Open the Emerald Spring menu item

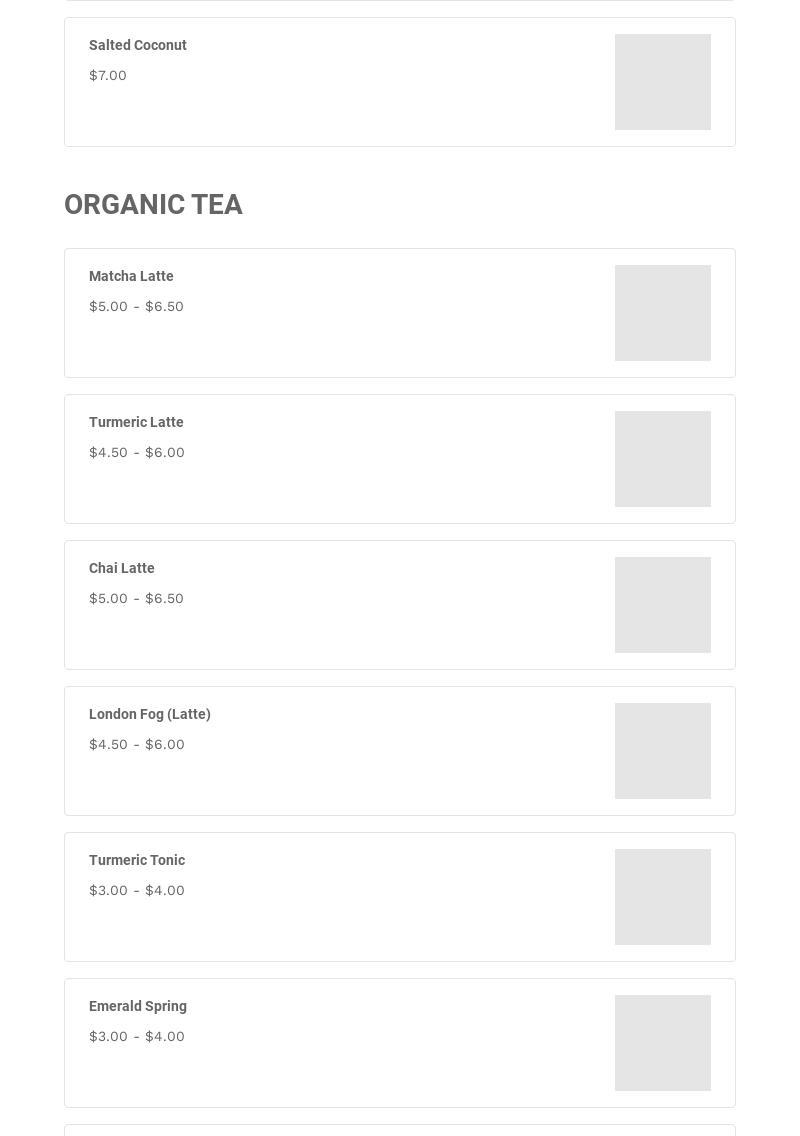(x=138, y=1007)
